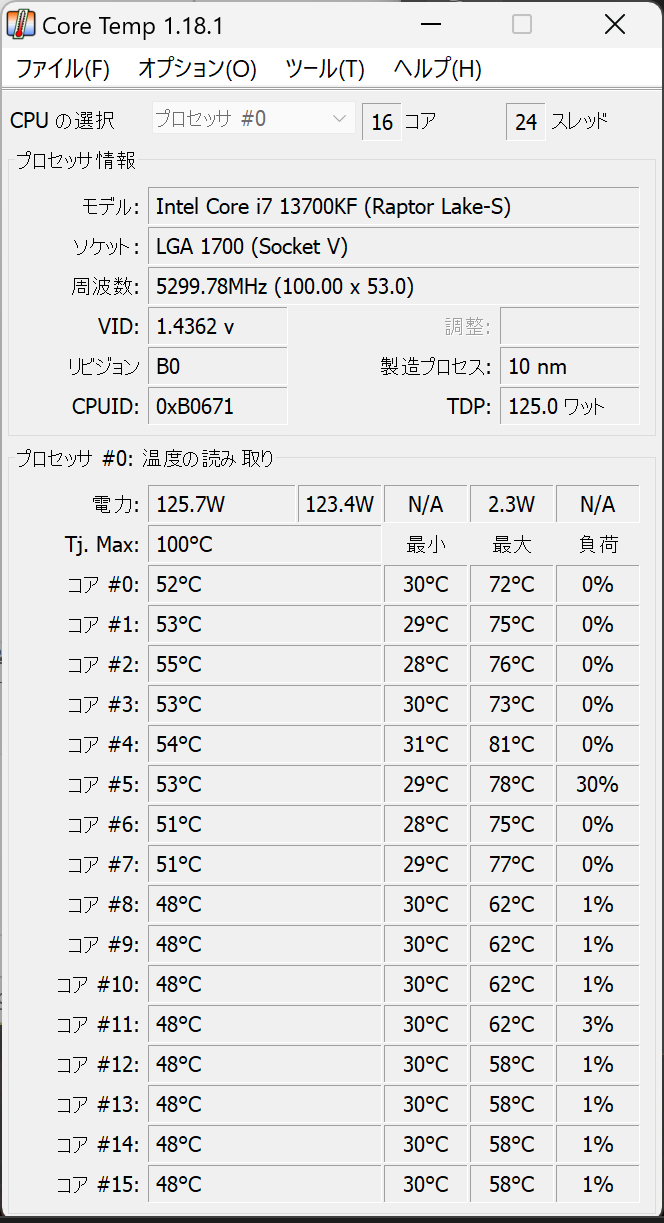The height and width of the screenshot is (1223, 664).
Task: Close the Core Temp window
Action: pos(615,24)
